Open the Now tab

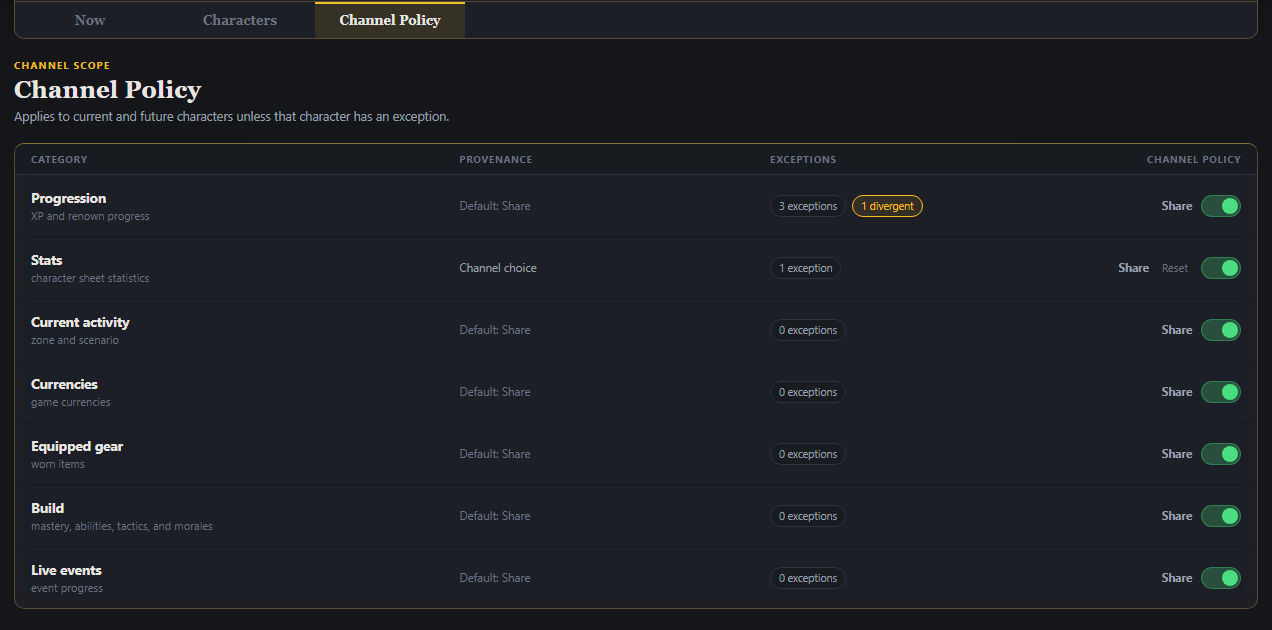tap(90, 20)
